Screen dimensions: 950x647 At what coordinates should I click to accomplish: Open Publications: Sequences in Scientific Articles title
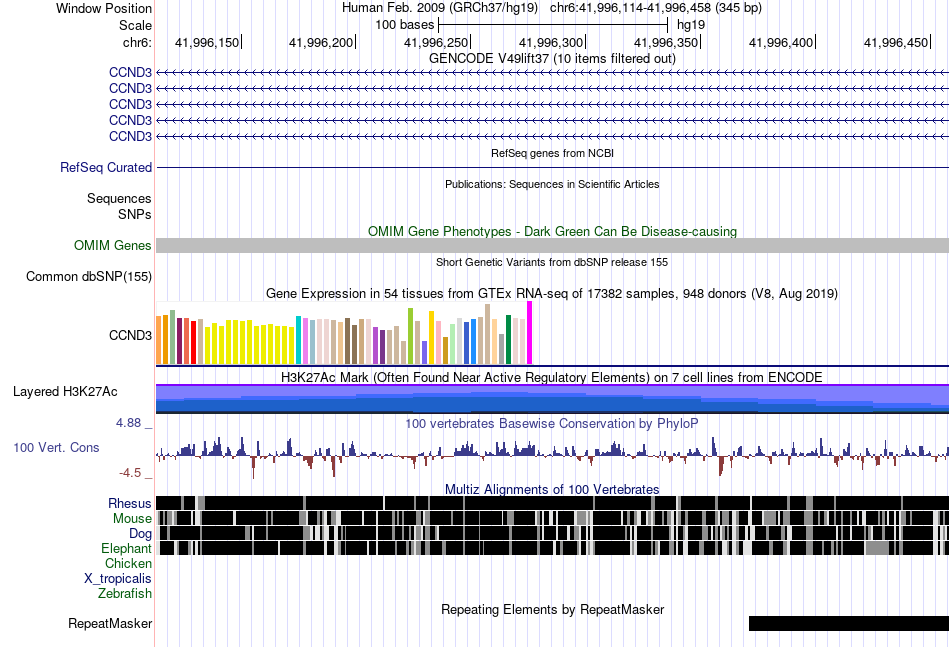[x=552, y=184]
